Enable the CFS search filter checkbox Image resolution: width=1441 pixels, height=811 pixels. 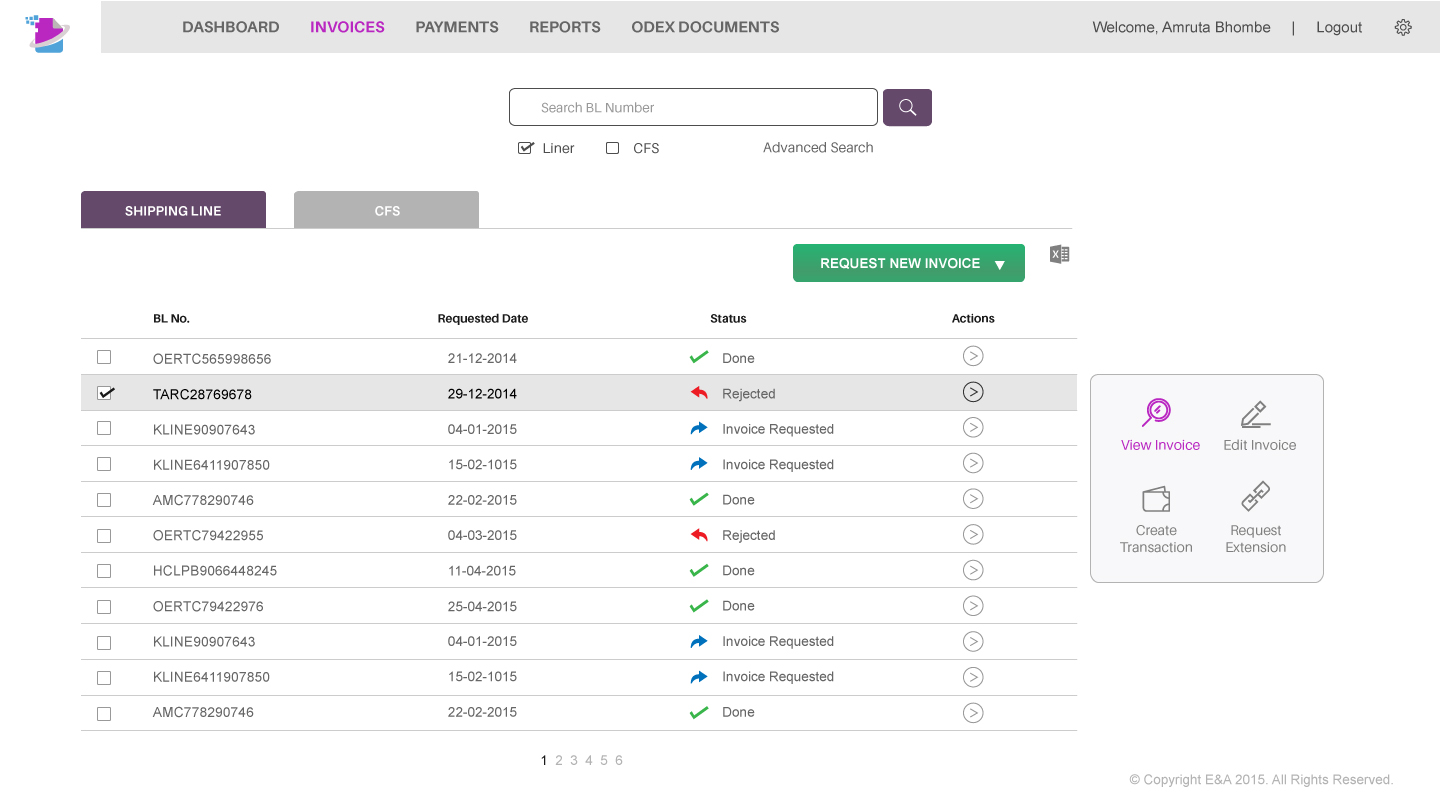[613, 148]
